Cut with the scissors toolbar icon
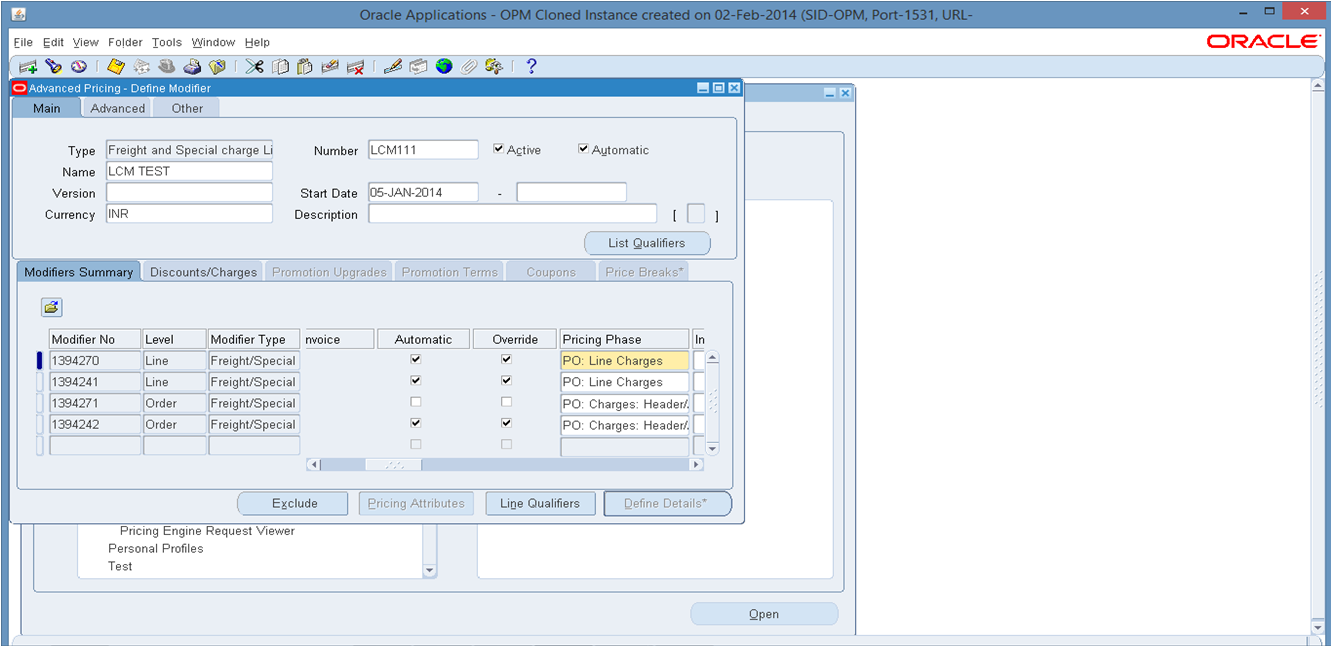Viewport: 1331px width, 646px height. pyautogui.click(x=255, y=67)
